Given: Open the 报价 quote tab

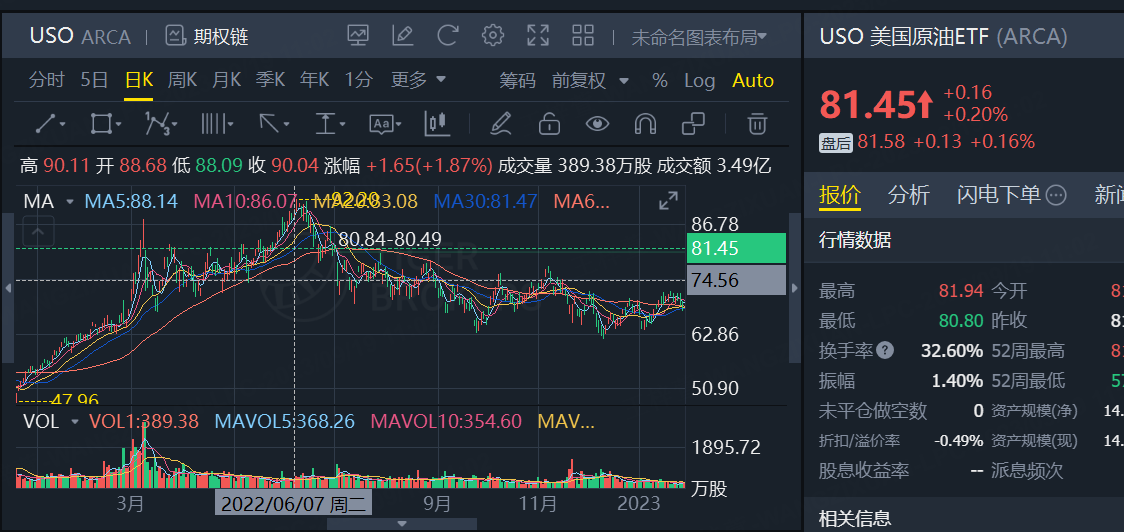Looking at the screenshot, I should [839, 194].
